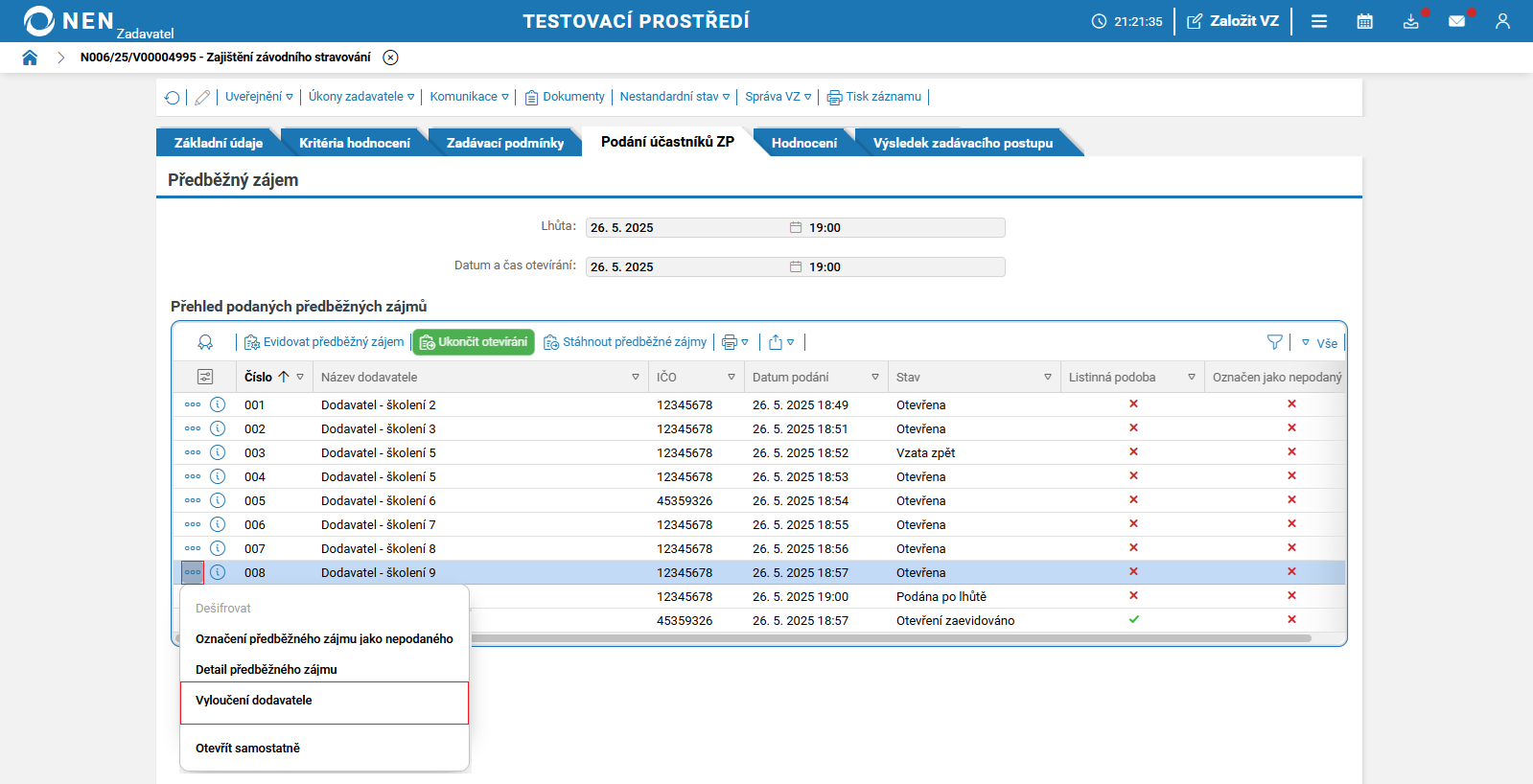The height and width of the screenshot is (784, 1533).
Task: Open table column settings icon
Action: pyautogui.click(x=205, y=377)
